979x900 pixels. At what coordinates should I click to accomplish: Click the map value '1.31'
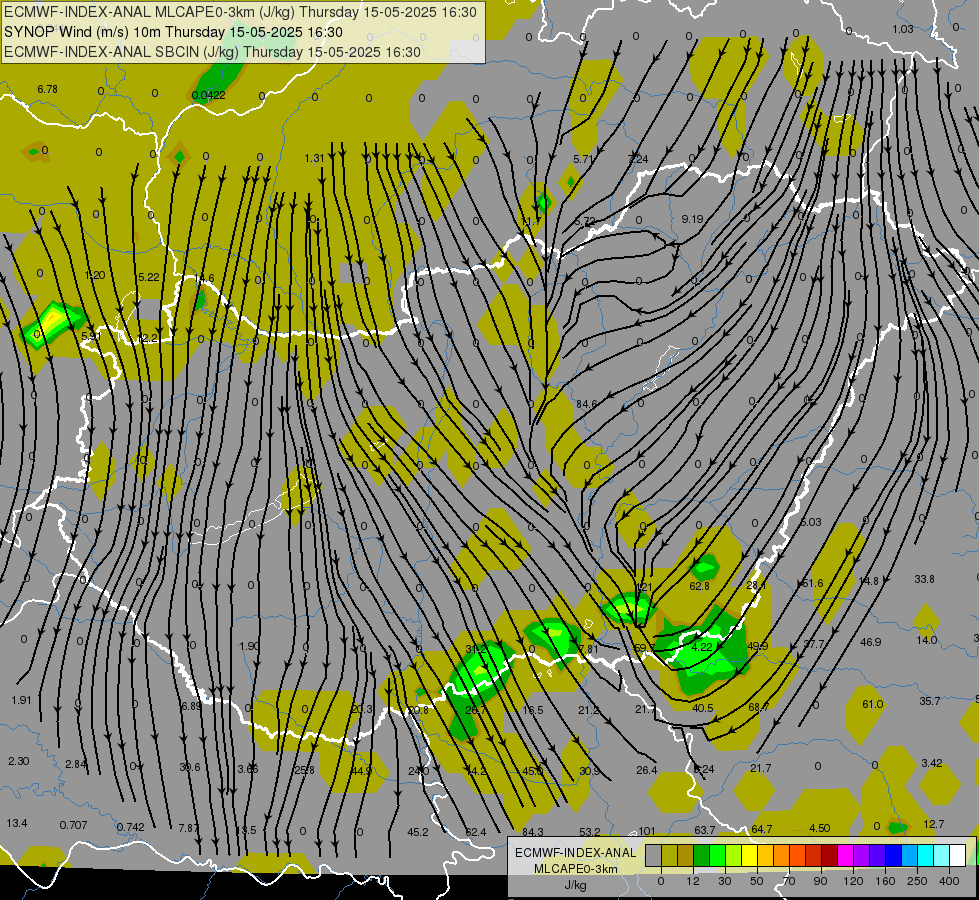(x=315, y=158)
